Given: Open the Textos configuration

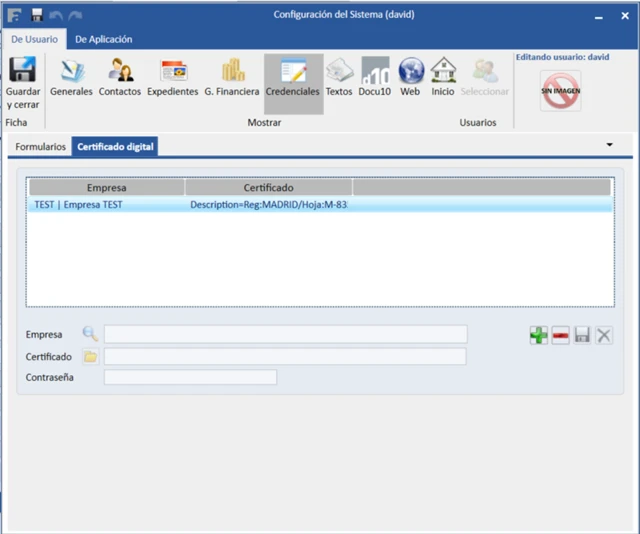Looking at the screenshot, I should click(339, 78).
